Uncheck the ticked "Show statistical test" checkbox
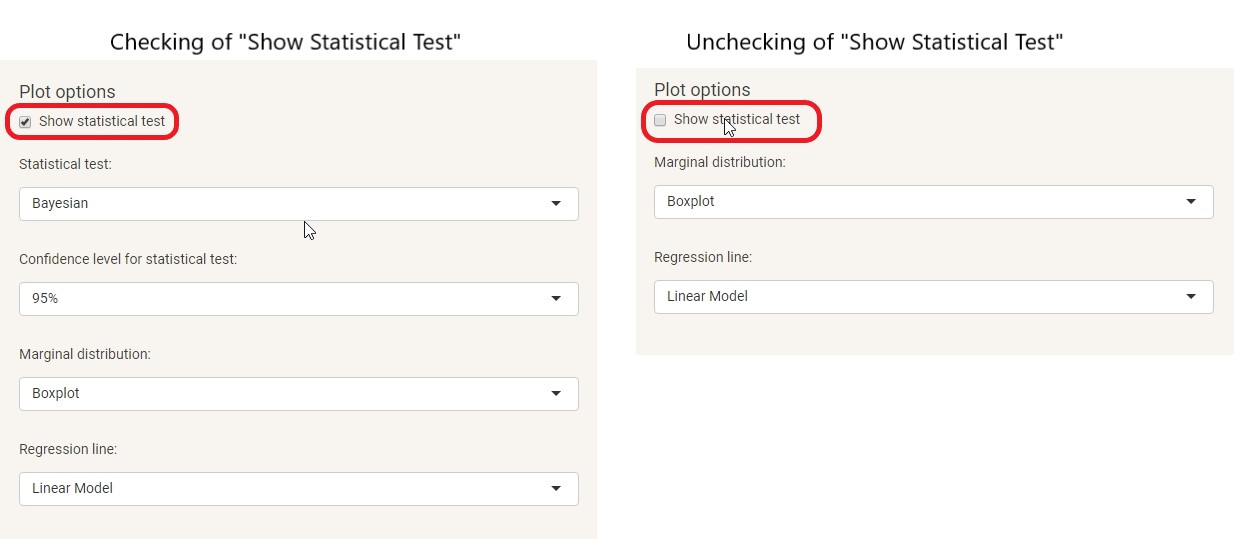The height and width of the screenshot is (539, 1236). pyautogui.click(x=26, y=122)
